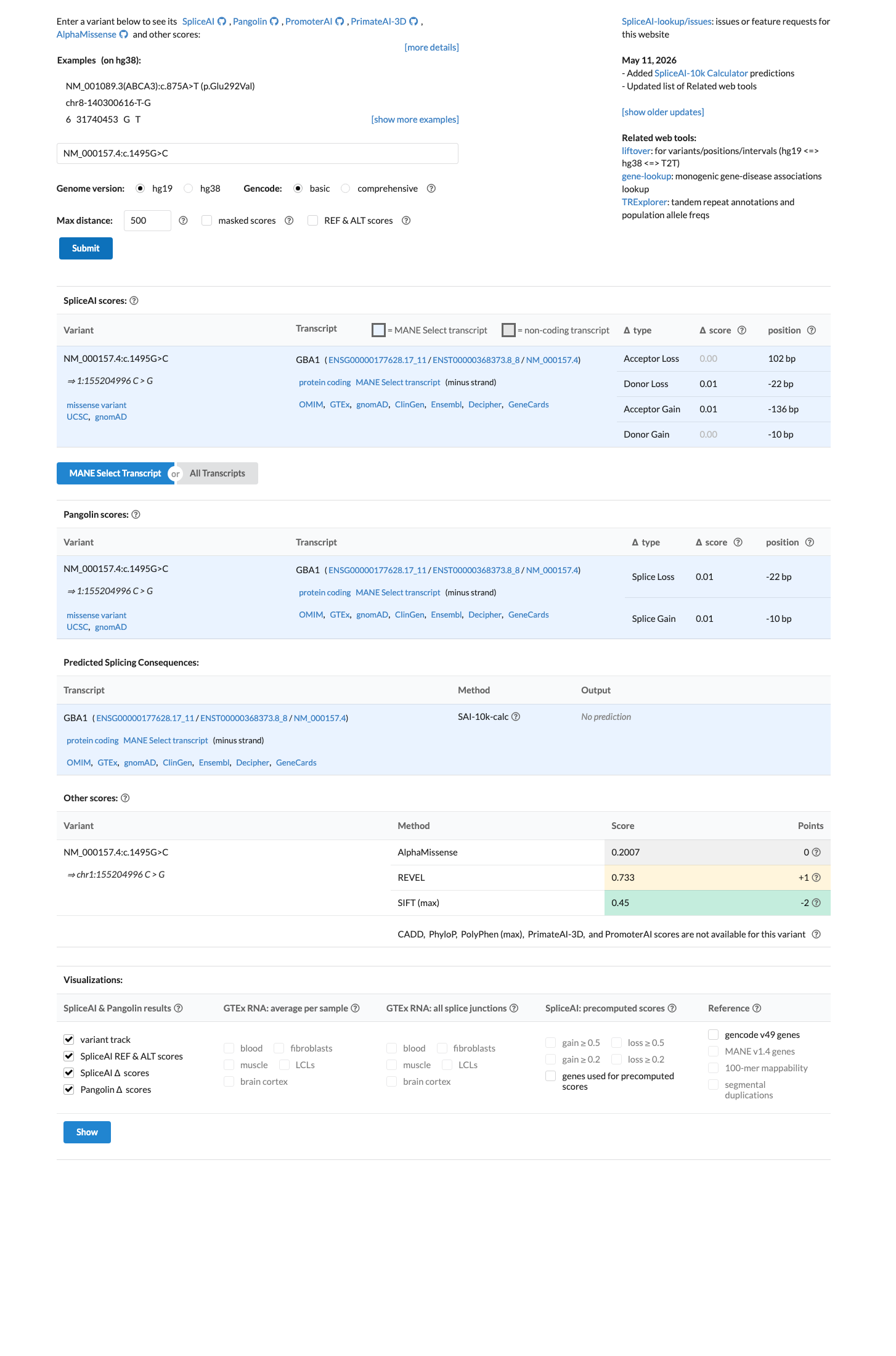
Task: Open gnomAD link under SpliceAI missense variant
Action: 111,417
